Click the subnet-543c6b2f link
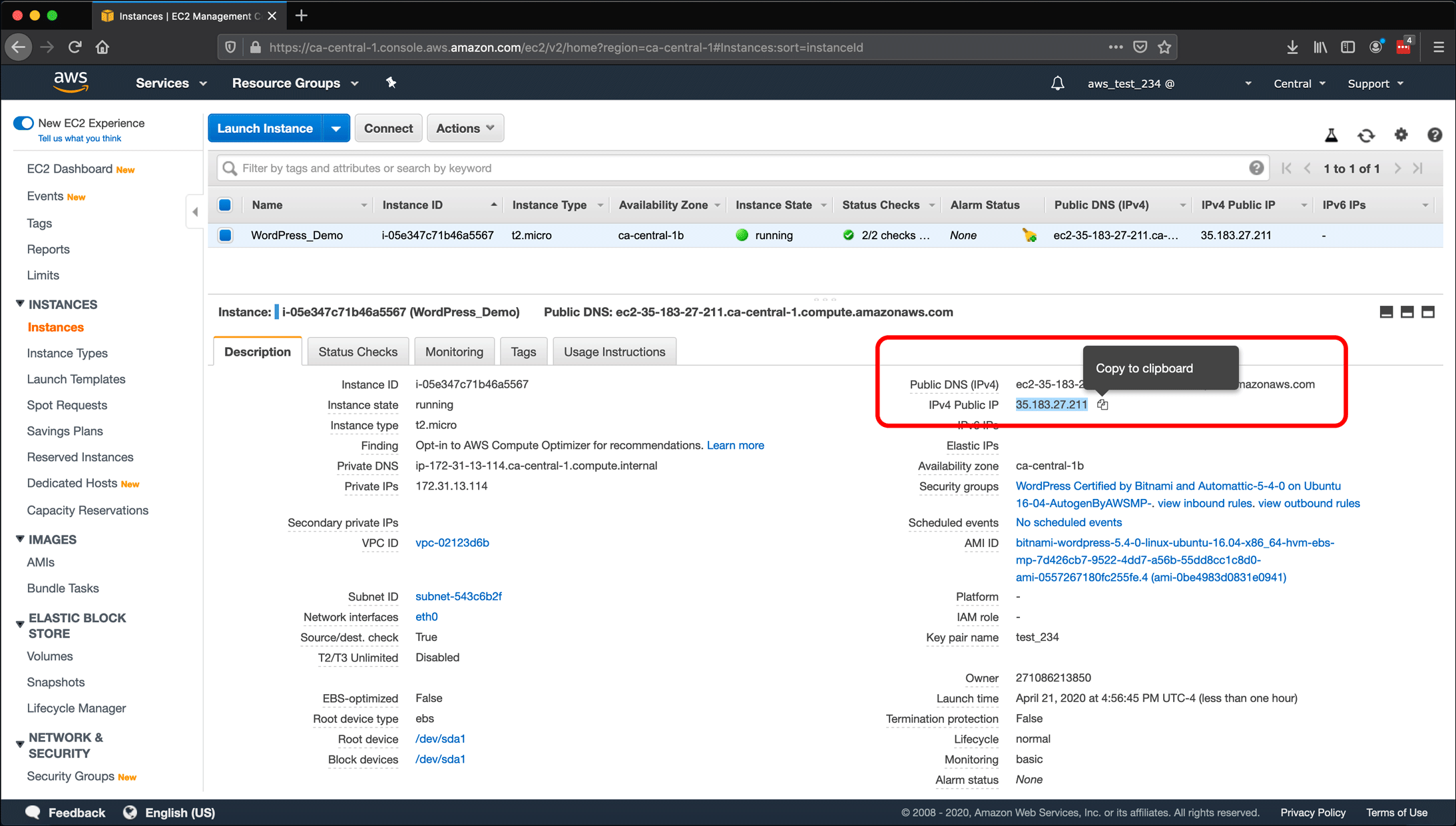This screenshot has width=1456, height=826. click(459, 597)
